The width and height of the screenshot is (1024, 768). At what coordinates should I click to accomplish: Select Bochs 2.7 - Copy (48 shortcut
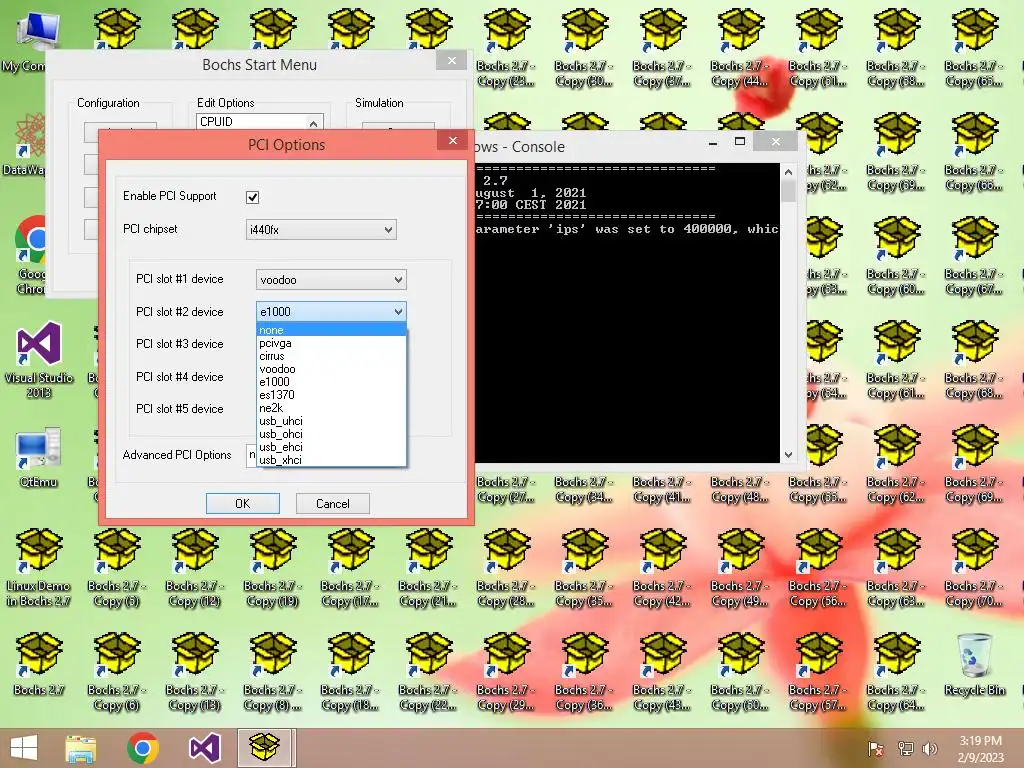tap(741, 490)
